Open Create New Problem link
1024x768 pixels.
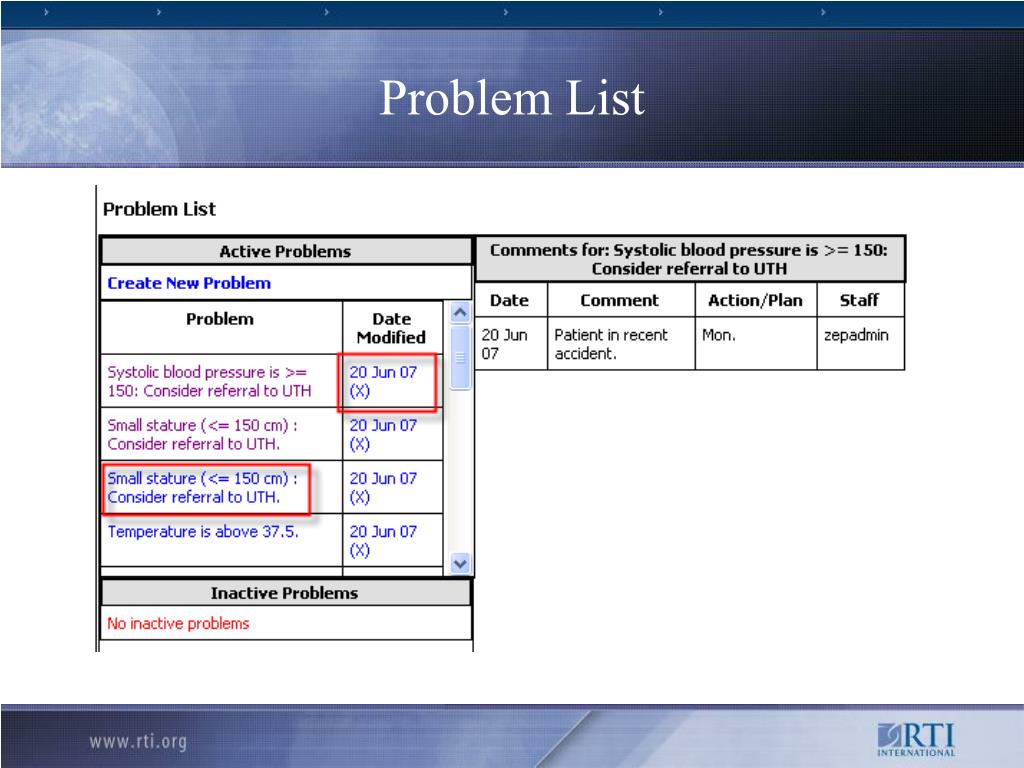[189, 283]
